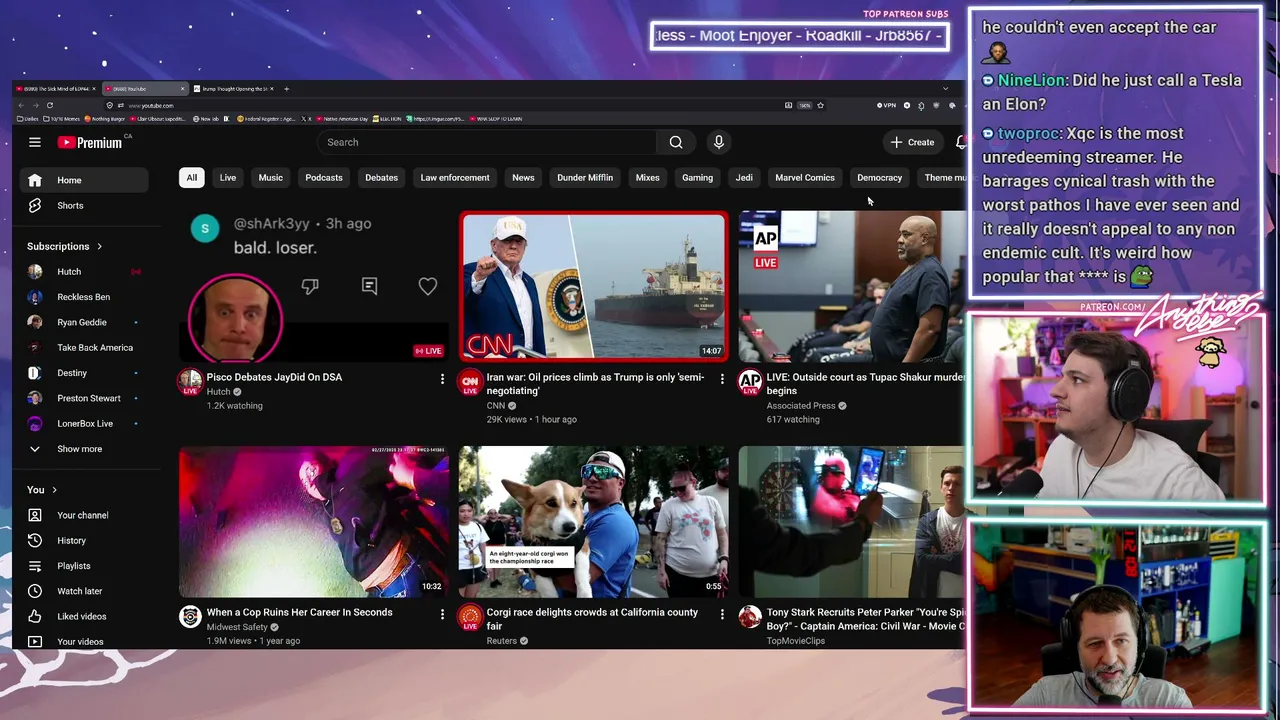Play the Cop Ruins Career thumbnail
The width and height of the screenshot is (1280, 720).
tap(314, 521)
